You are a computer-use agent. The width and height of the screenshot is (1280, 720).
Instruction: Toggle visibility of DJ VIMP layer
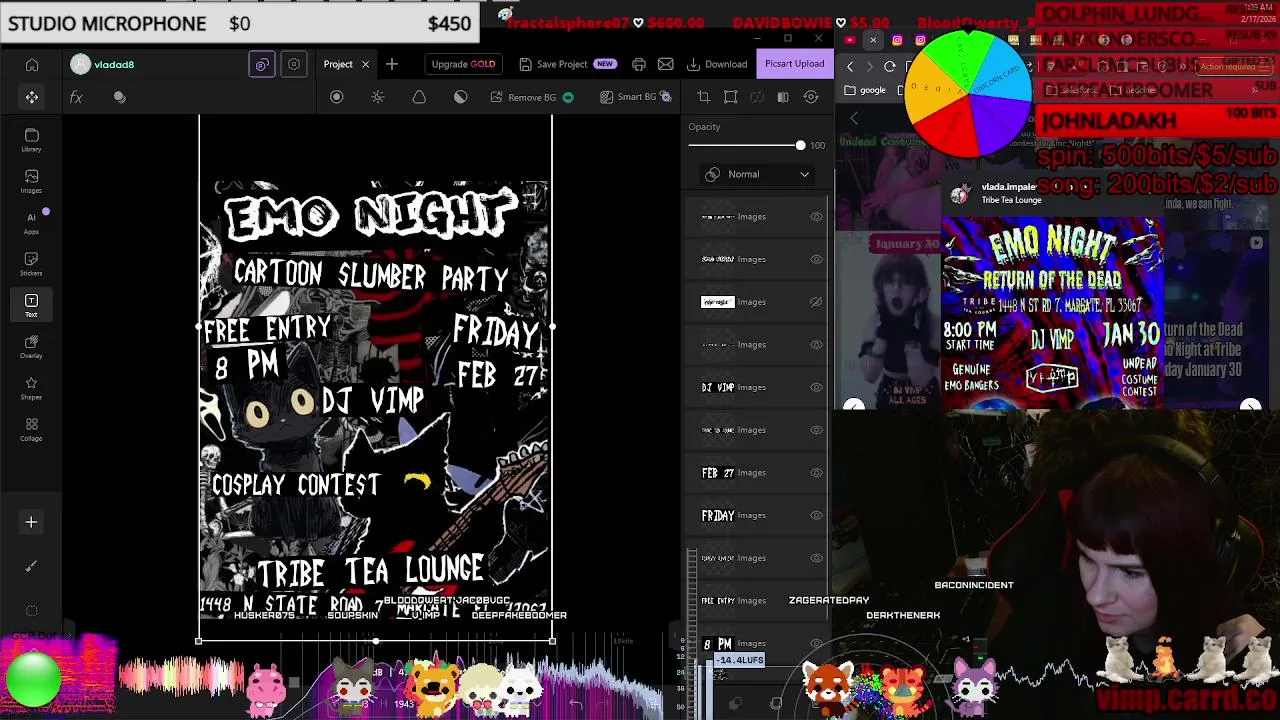click(816, 388)
